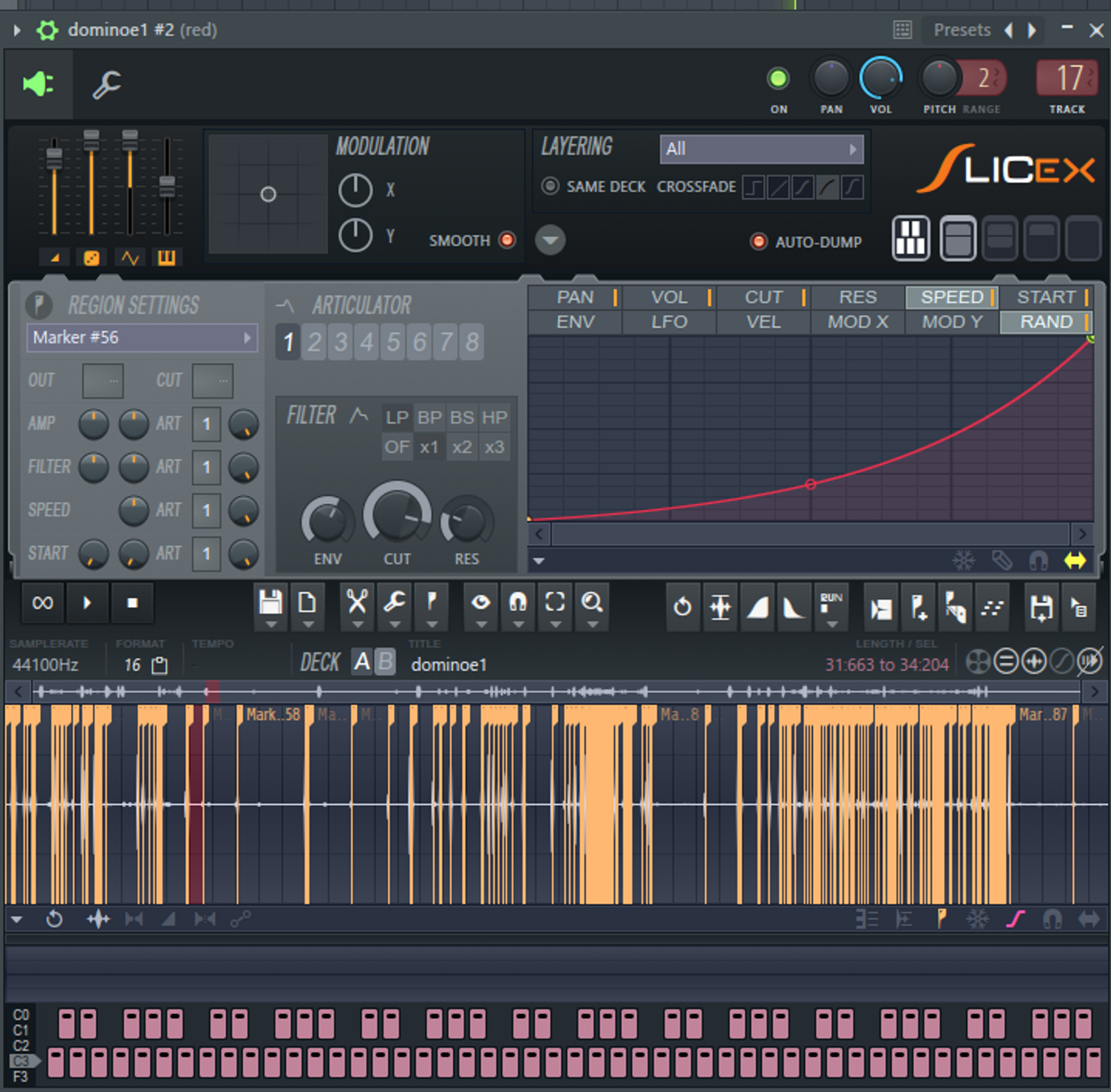The height and width of the screenshot is (1092, 1111).
Task: Open the Marker #56 region dropdown
Action: coord(142,338)
